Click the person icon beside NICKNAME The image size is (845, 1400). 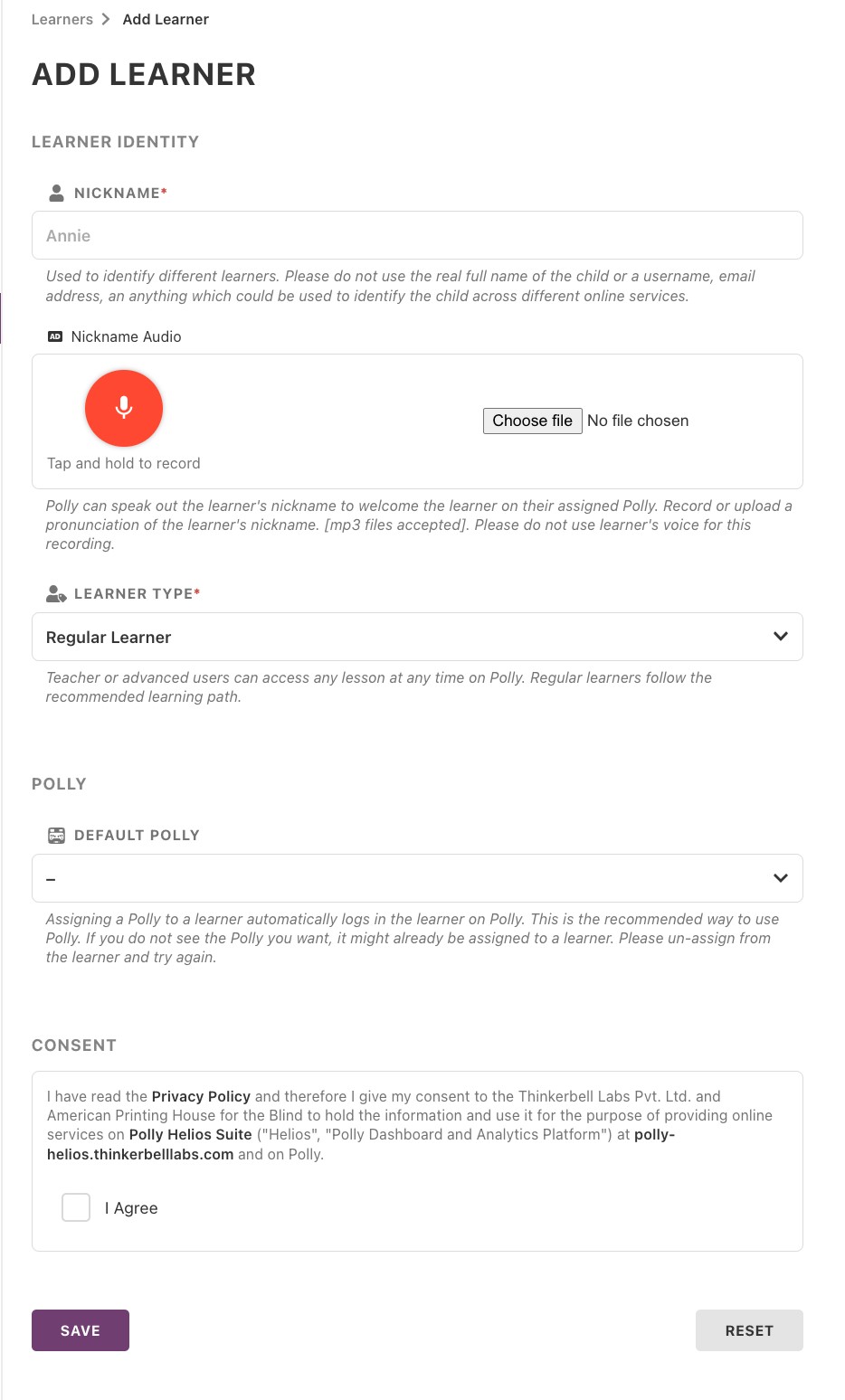55,193
